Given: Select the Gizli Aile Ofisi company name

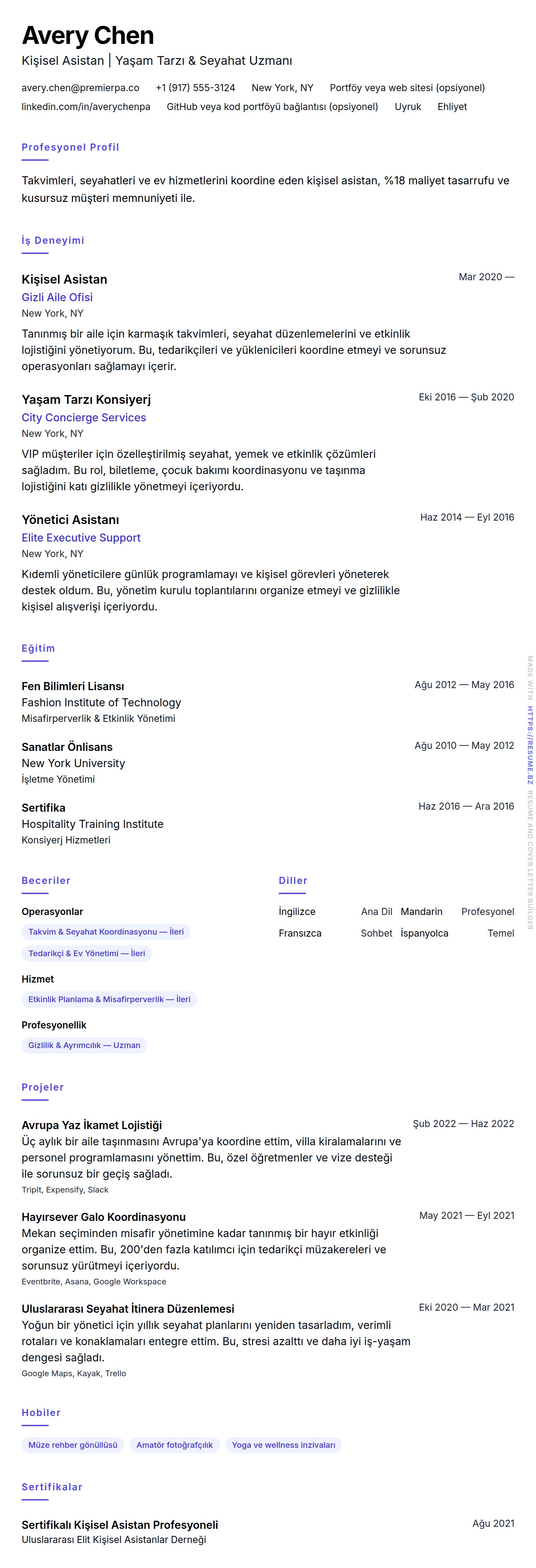Looking at the screenshot, I should (x=57, y=297).
